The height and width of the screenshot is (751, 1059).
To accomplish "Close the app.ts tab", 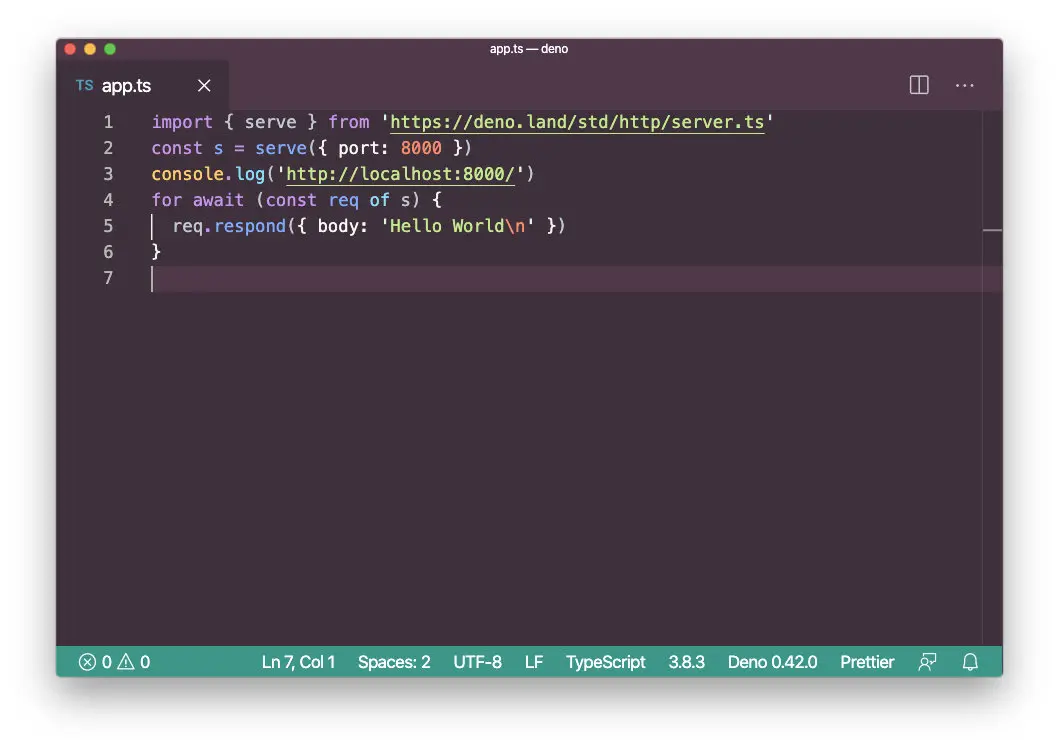I will [204, 86].
